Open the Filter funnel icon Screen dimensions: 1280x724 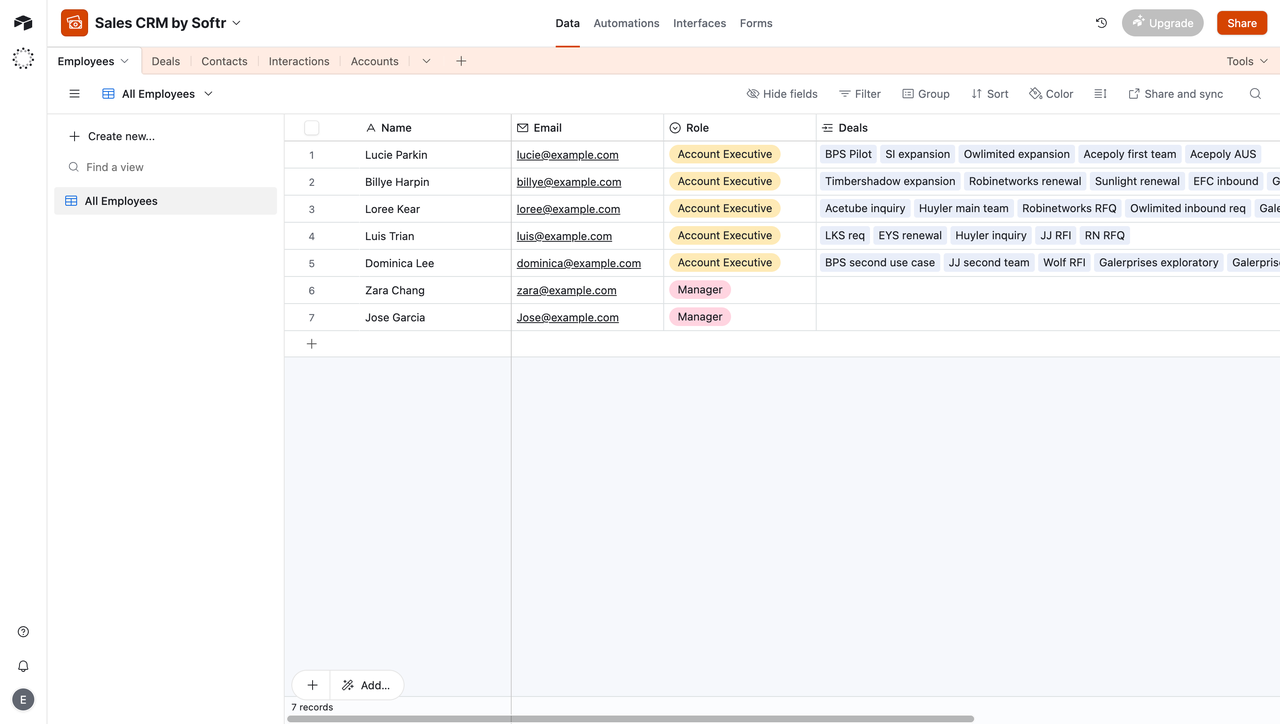point(845,93)
